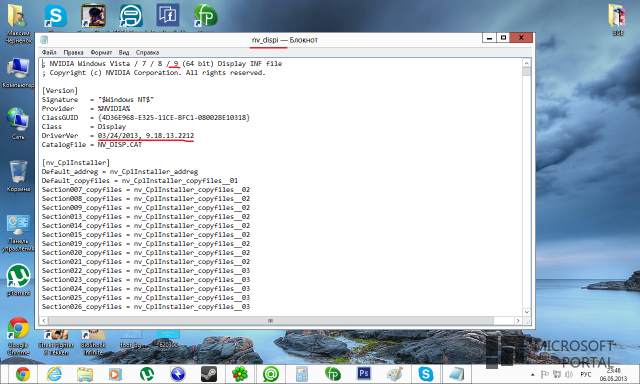Open µTorrent from the taskbar
The height and width of the screenshot is (384, 640).
[x=147, y=374]
